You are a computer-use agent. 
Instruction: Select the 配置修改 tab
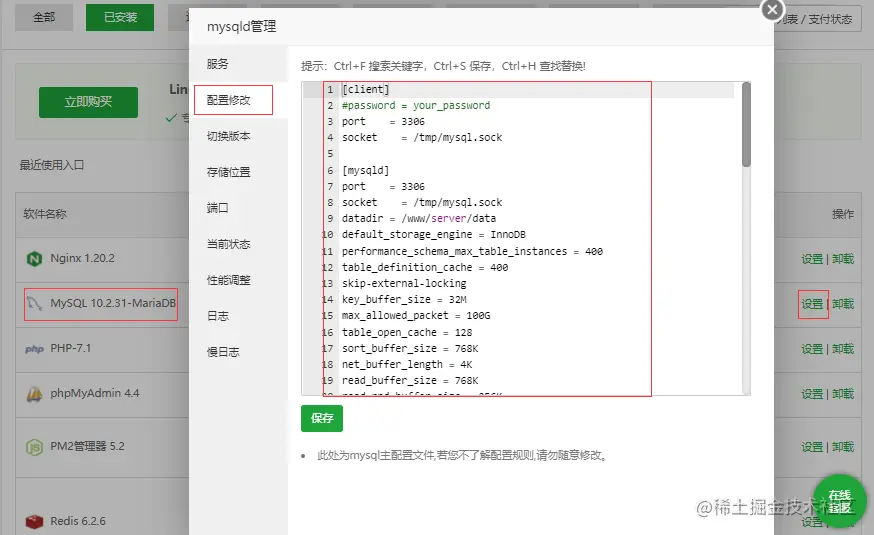229,100
